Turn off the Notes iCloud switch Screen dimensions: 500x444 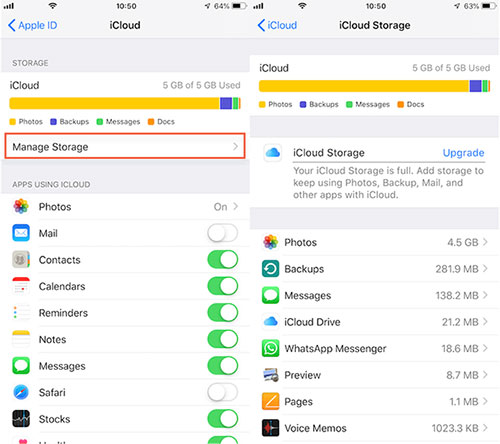222,339
